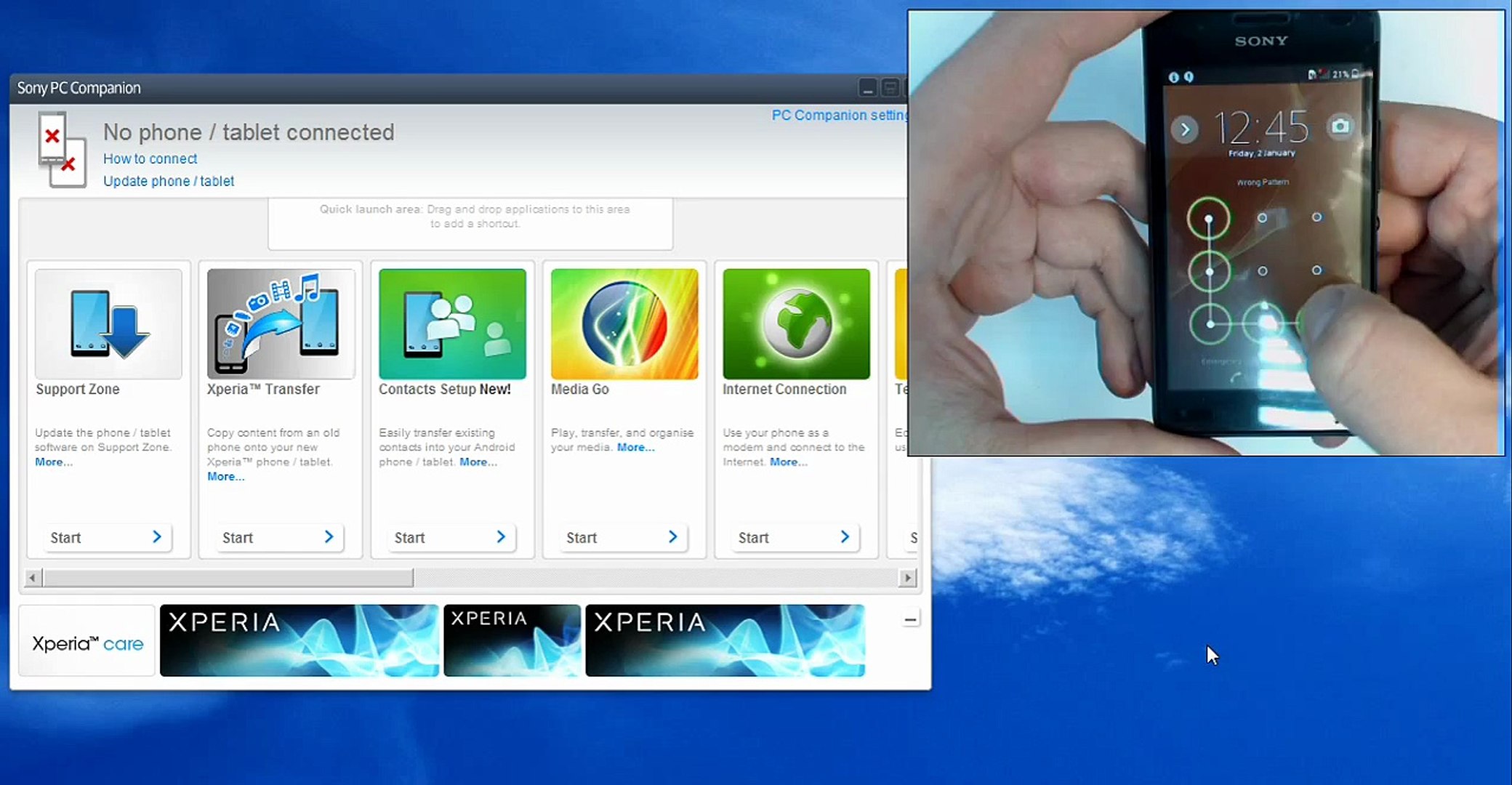
Task: Click the Internet Connection globe icon
Action: [796, 324]
